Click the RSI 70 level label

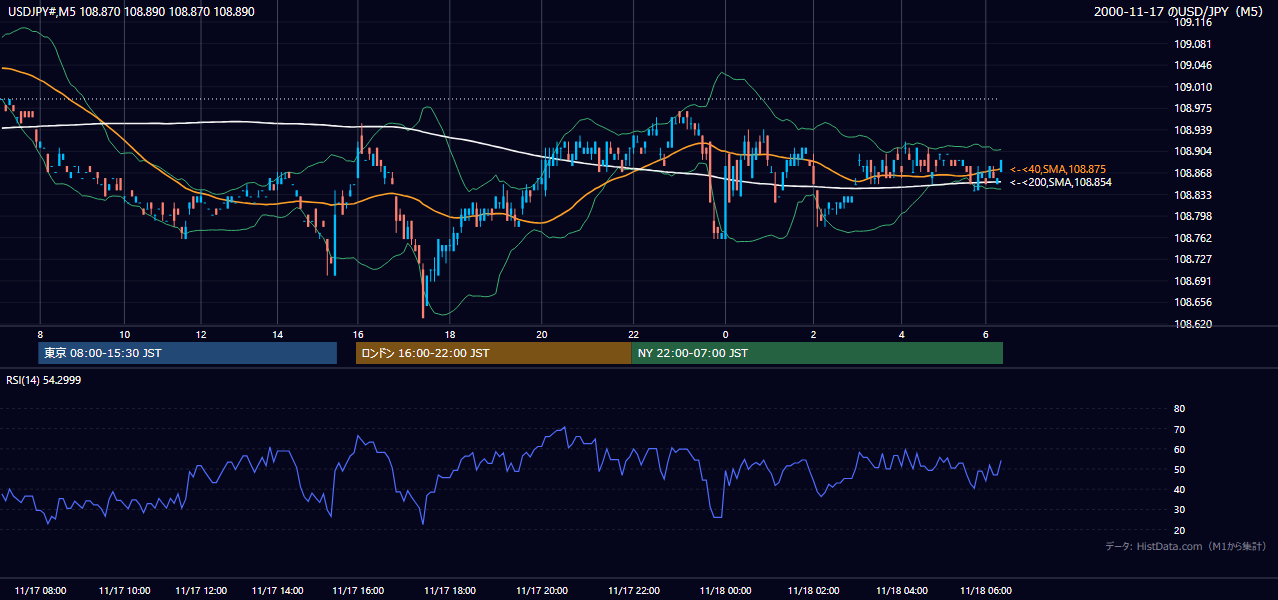click(x=1179, y=429)
